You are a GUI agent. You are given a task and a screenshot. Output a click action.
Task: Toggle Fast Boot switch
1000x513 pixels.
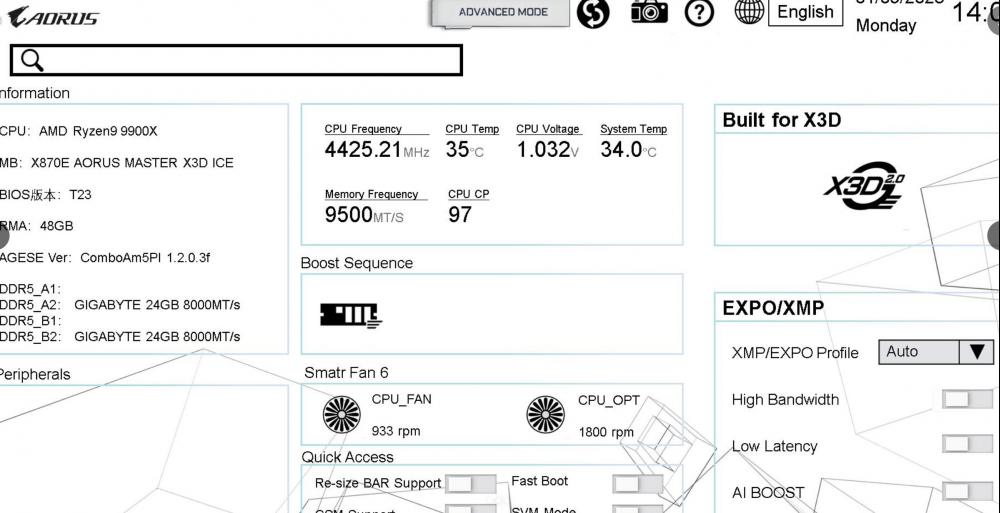(637, 484)
